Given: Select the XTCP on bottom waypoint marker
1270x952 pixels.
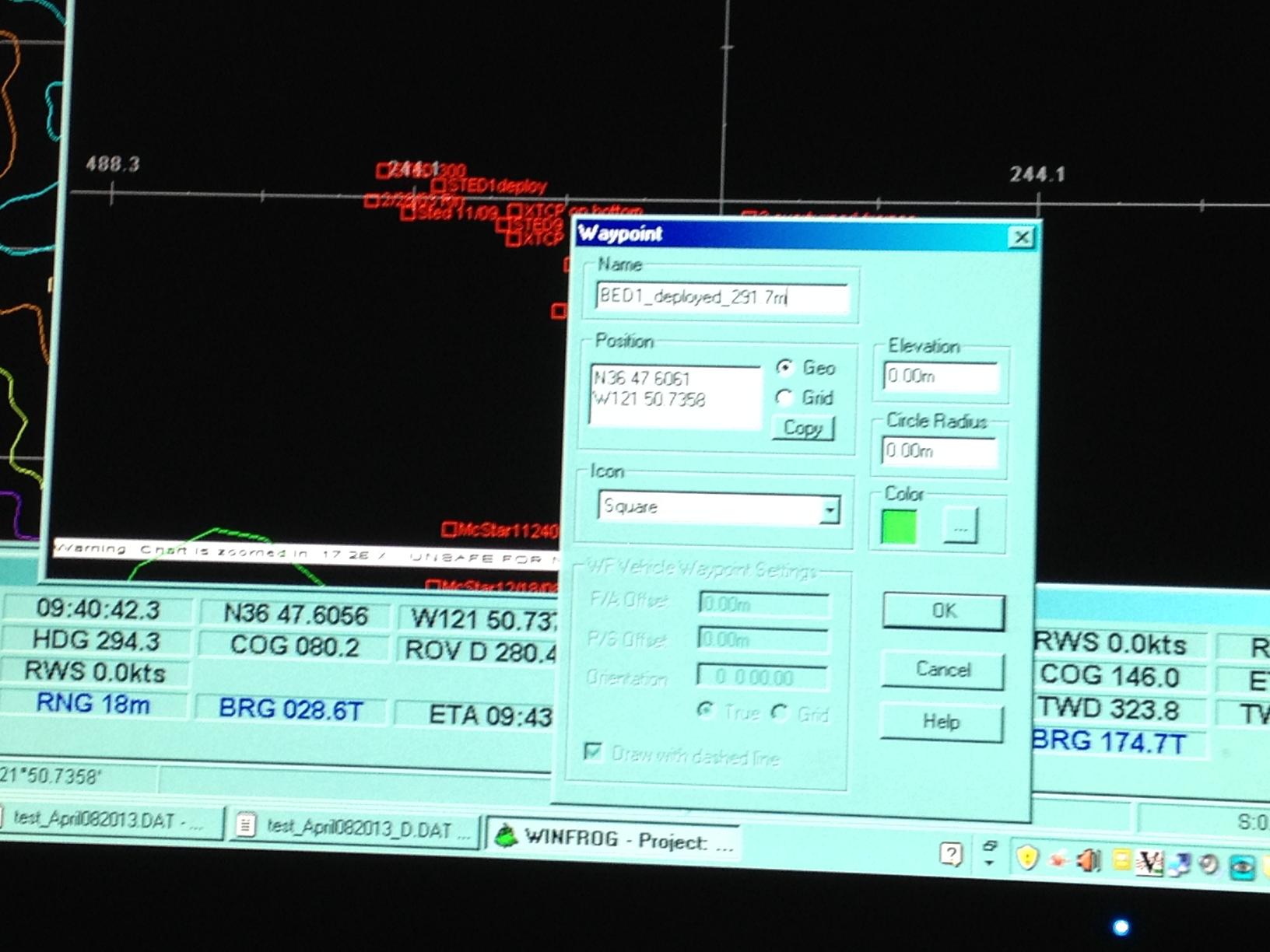Looking at the screenshot, I should [515, 212].
